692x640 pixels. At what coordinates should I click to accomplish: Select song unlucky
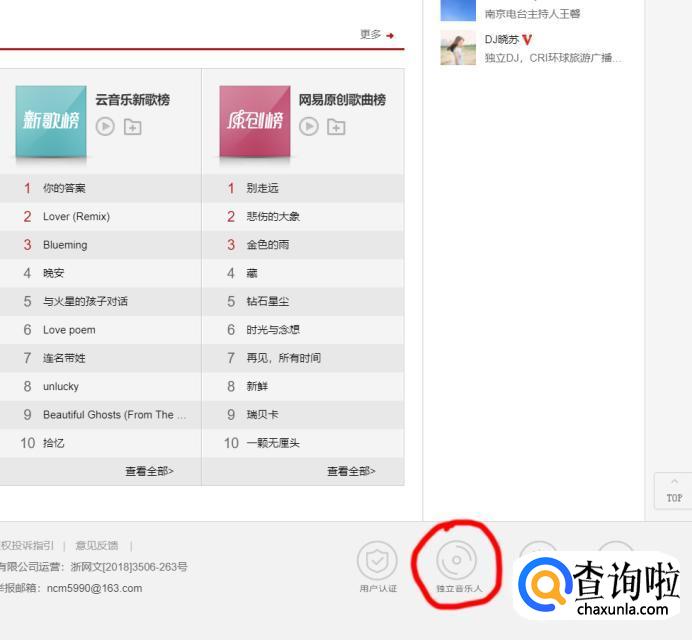click(61, 386)
